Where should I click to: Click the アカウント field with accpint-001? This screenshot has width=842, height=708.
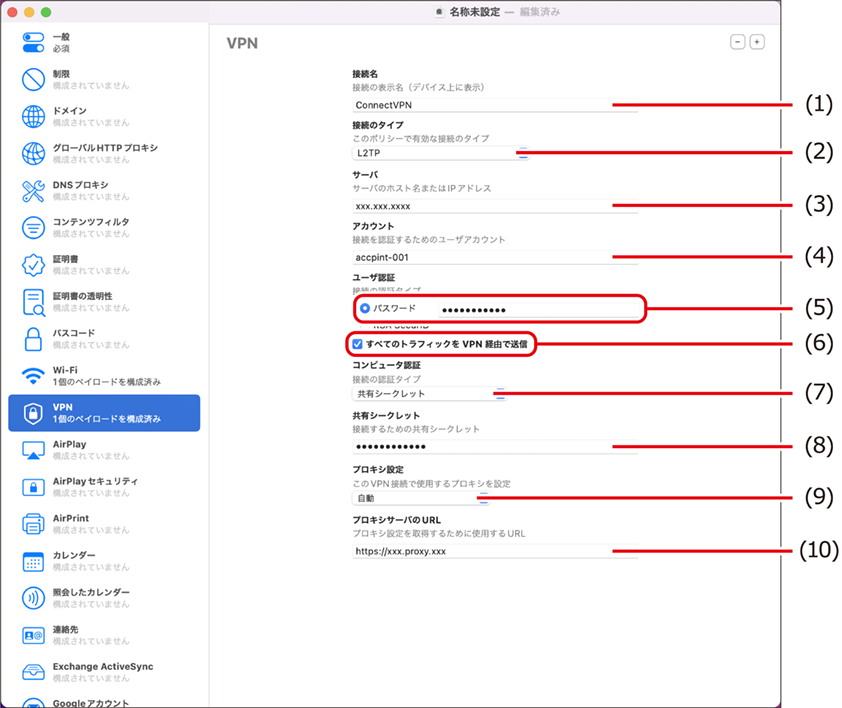tap(495, 257)
